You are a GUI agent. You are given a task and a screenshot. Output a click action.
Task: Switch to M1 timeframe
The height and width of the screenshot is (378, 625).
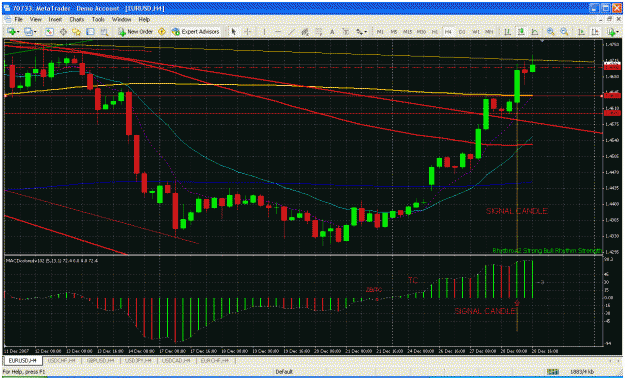click(x=380, y=32)
